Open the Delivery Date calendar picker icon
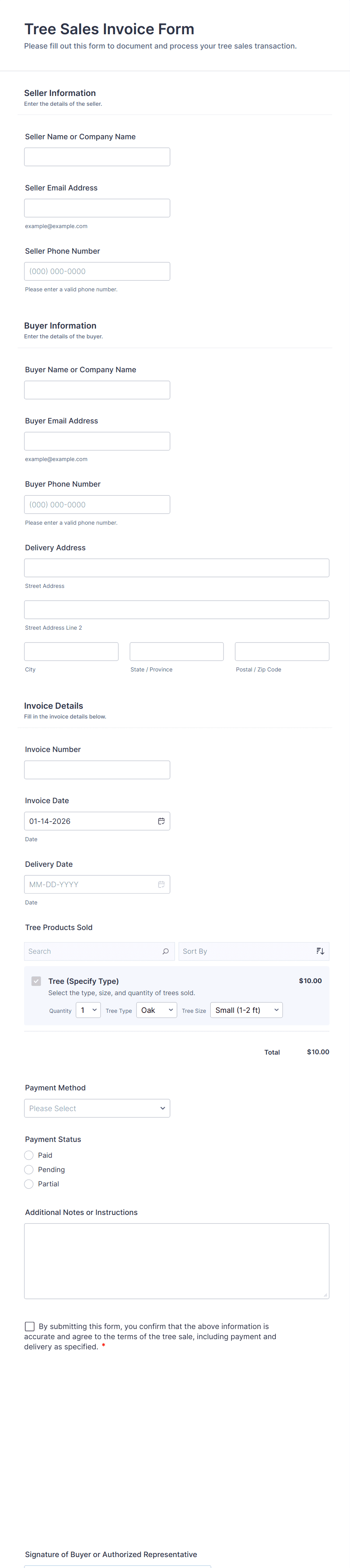 (x=161, y=884)
